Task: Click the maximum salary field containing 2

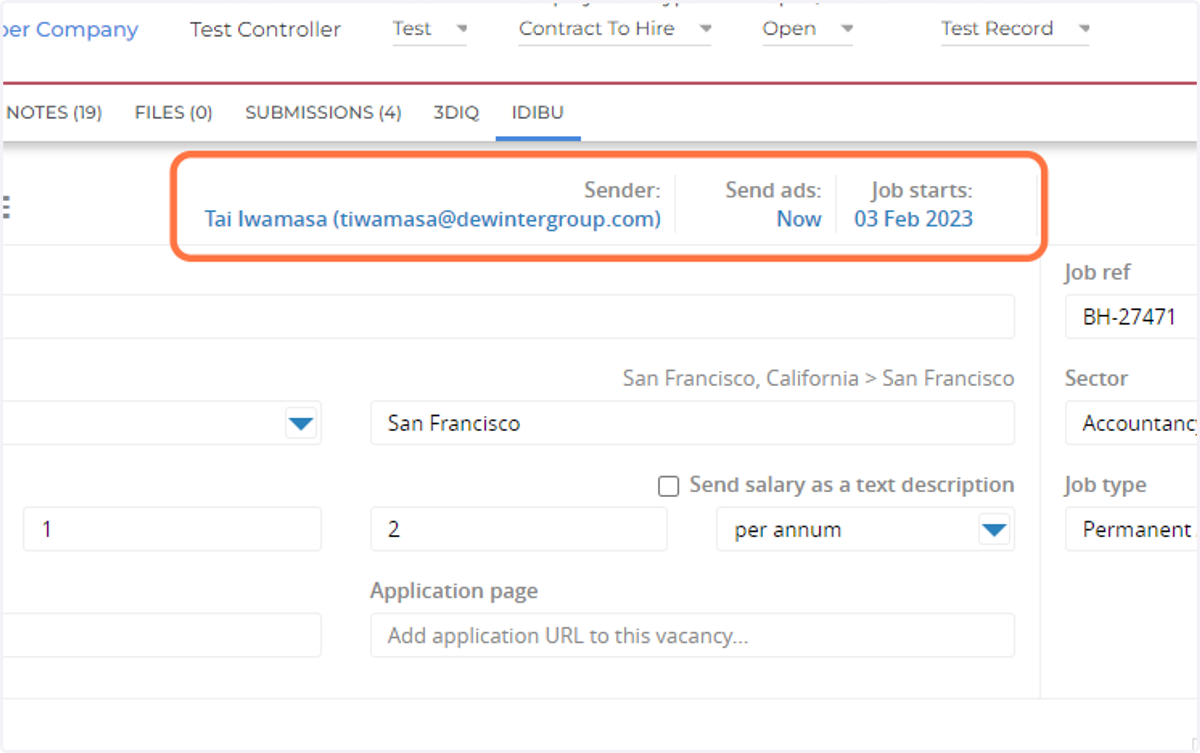Action: click(518, 529)
